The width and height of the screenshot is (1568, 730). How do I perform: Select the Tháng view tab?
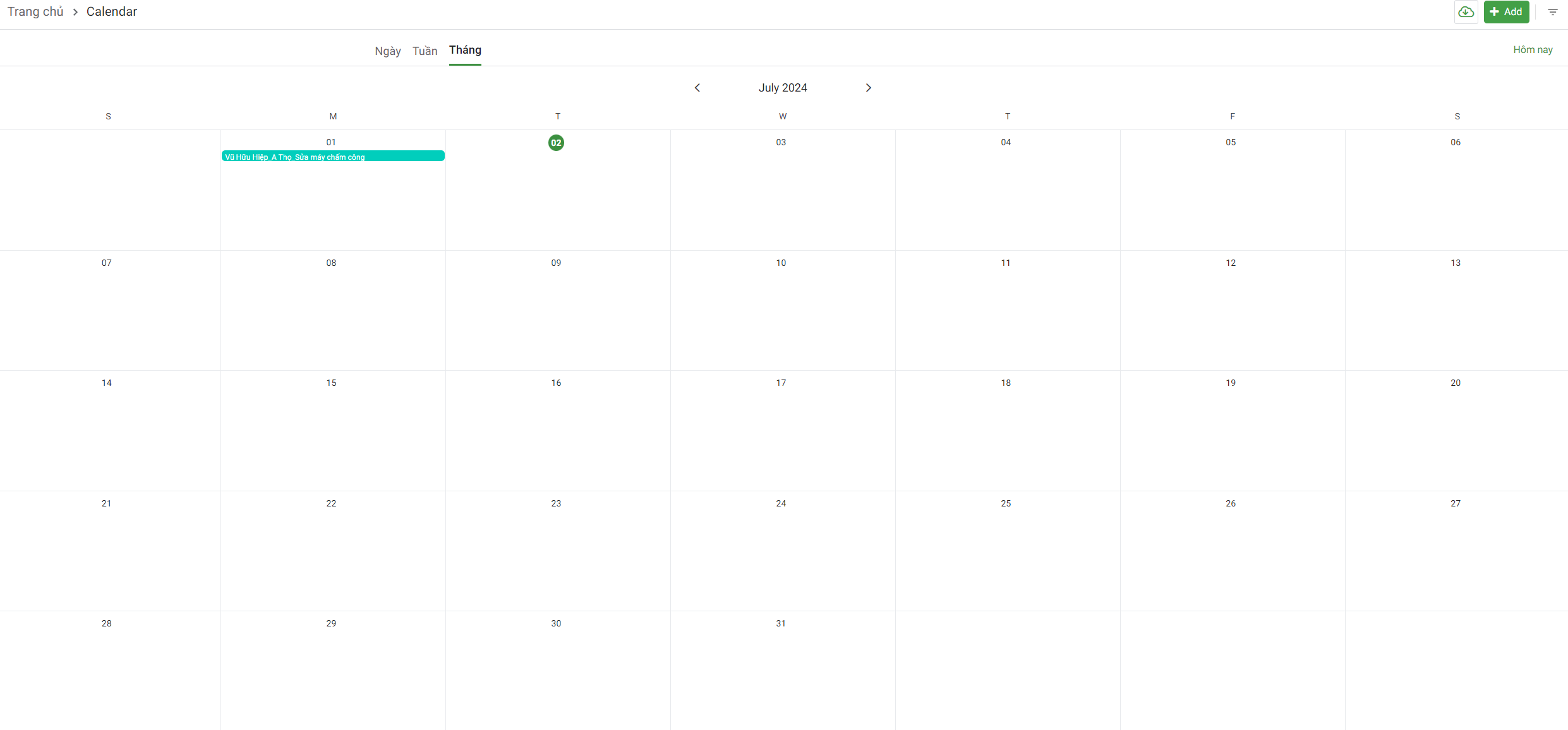[x=465, y=50]
